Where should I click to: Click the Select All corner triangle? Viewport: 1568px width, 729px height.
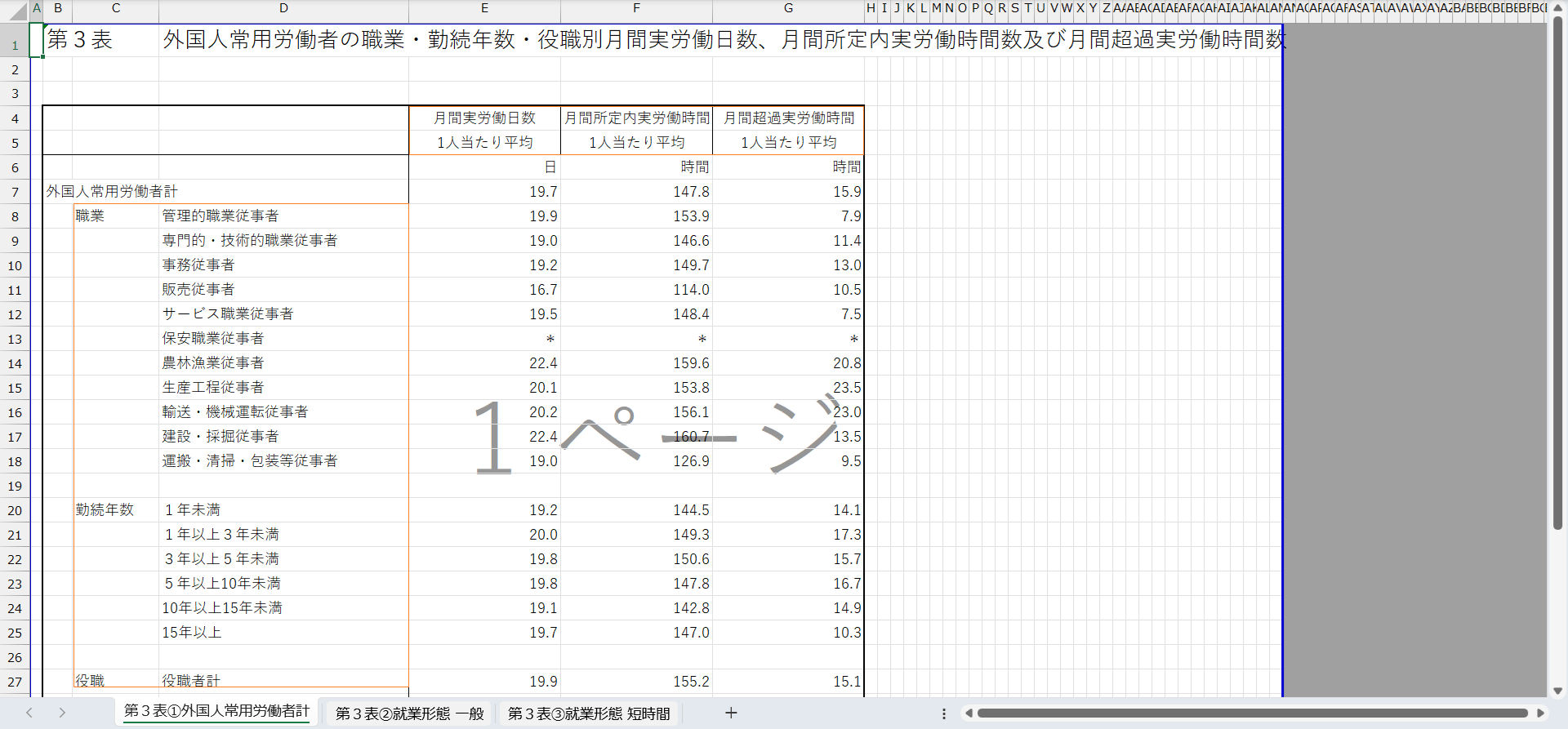coord(16,11)
